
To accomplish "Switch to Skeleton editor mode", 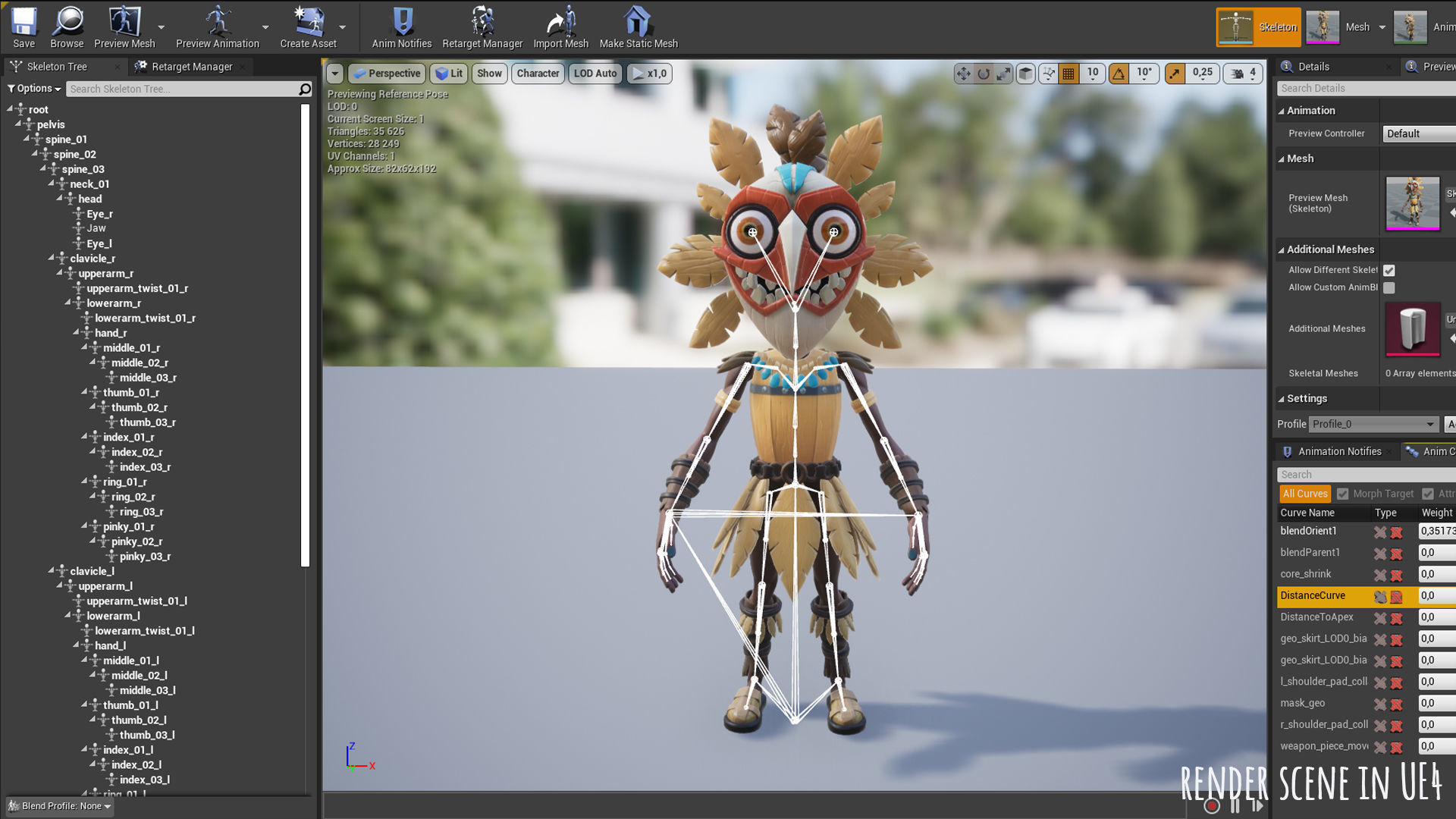I will pyautogui.click(x=1258, y=27).
